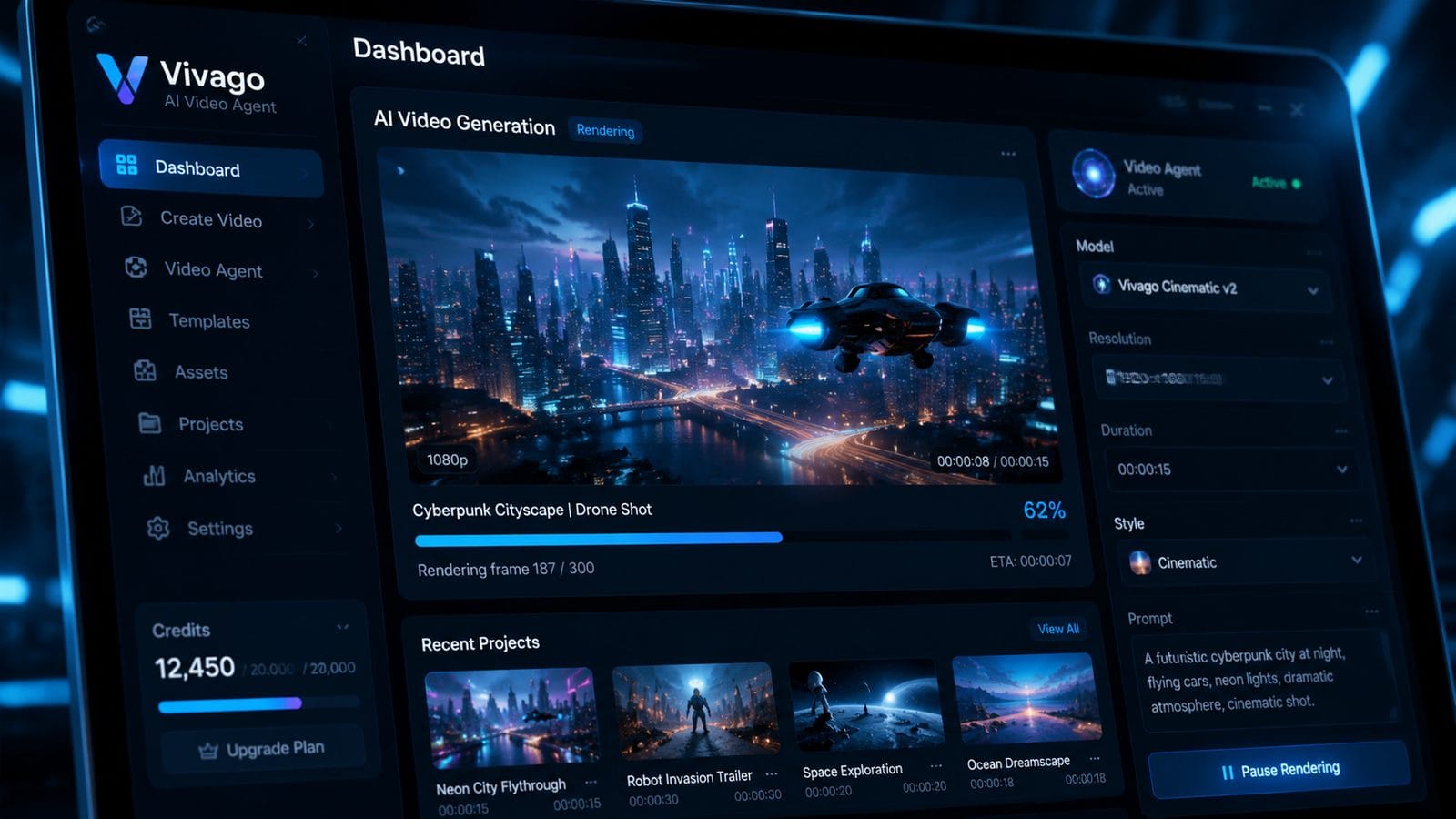Click the Templates icon in sidebar

pos(140,318)
